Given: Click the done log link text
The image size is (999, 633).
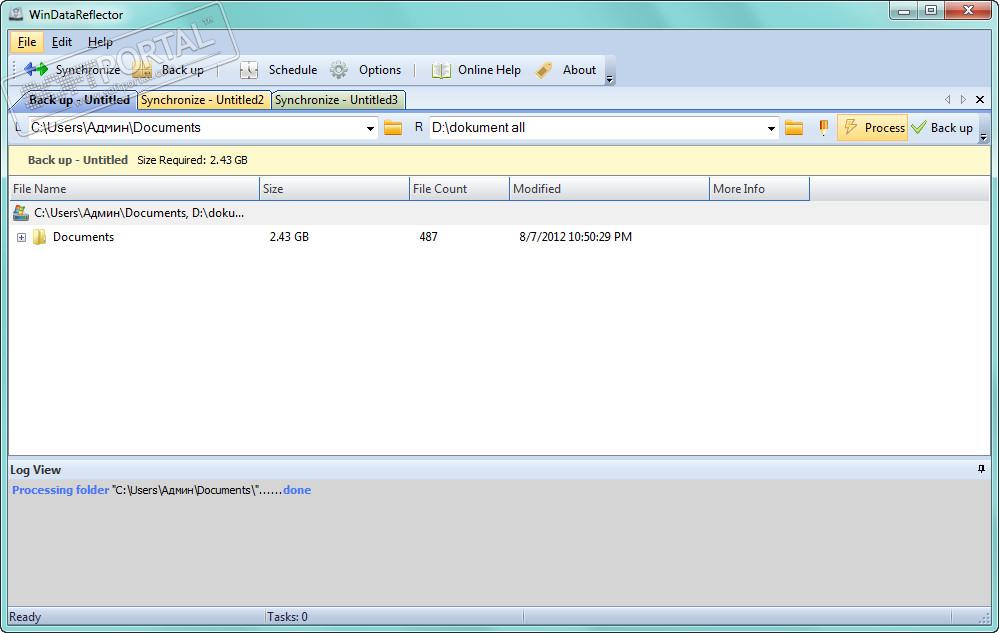Looking at the screenshot, I should click(297, 490).
